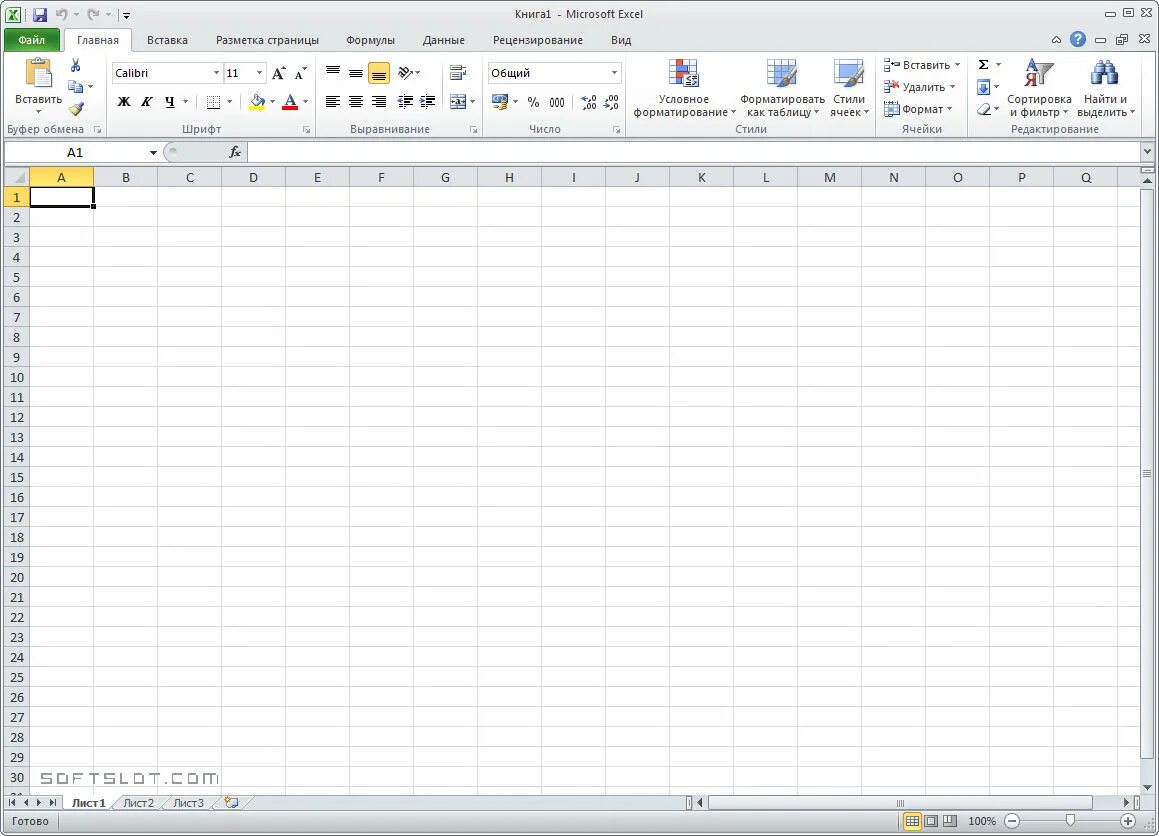Toggle bold Ж formatting

tap(124, 102)
